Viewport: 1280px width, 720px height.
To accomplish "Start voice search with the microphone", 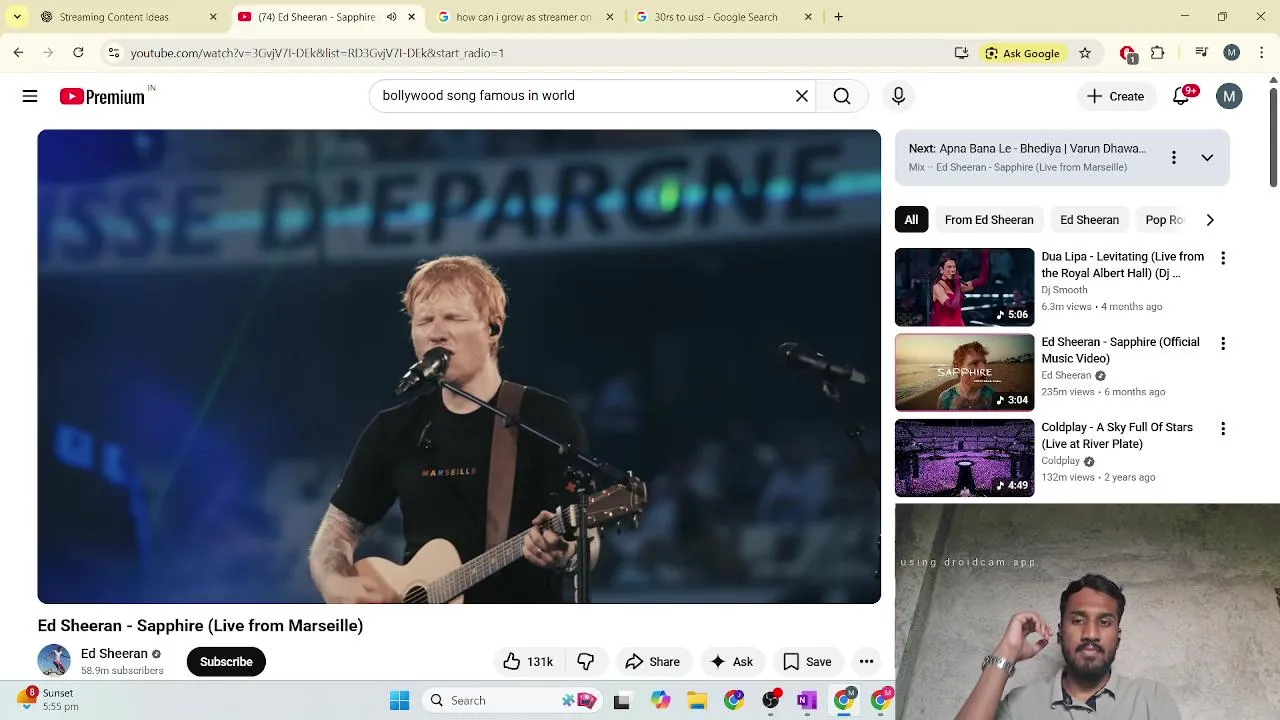I will pos(898,96).
